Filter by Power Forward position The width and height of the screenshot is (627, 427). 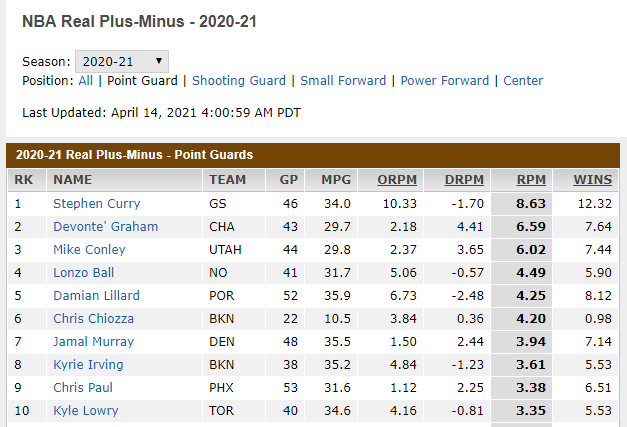coord(445,81)
